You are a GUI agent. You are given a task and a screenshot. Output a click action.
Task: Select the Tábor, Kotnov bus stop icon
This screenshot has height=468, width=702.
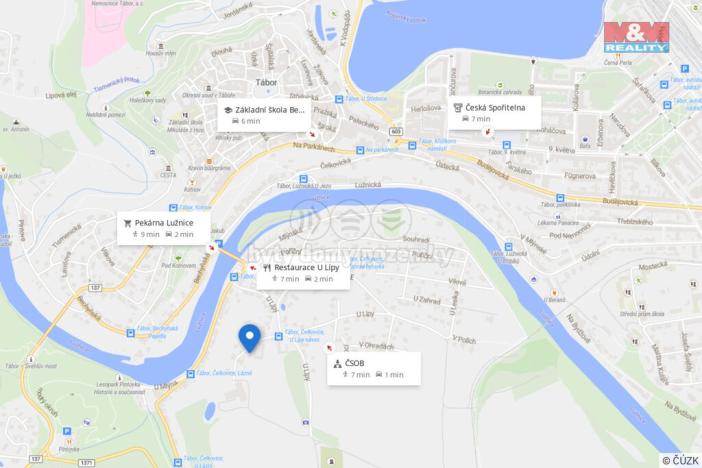(173, 208)
